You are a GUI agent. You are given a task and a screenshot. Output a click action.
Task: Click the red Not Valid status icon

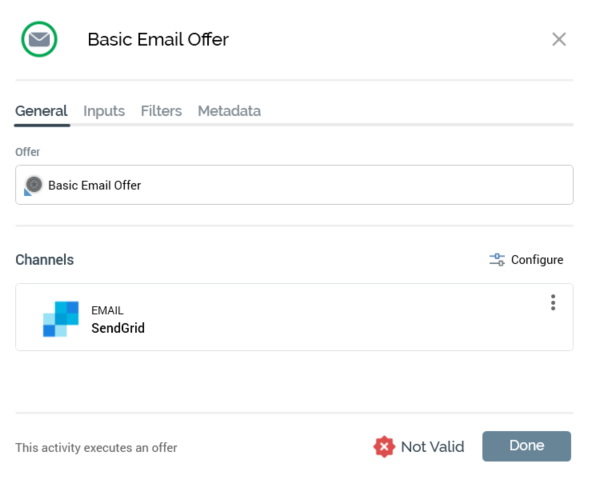point(384,447)
